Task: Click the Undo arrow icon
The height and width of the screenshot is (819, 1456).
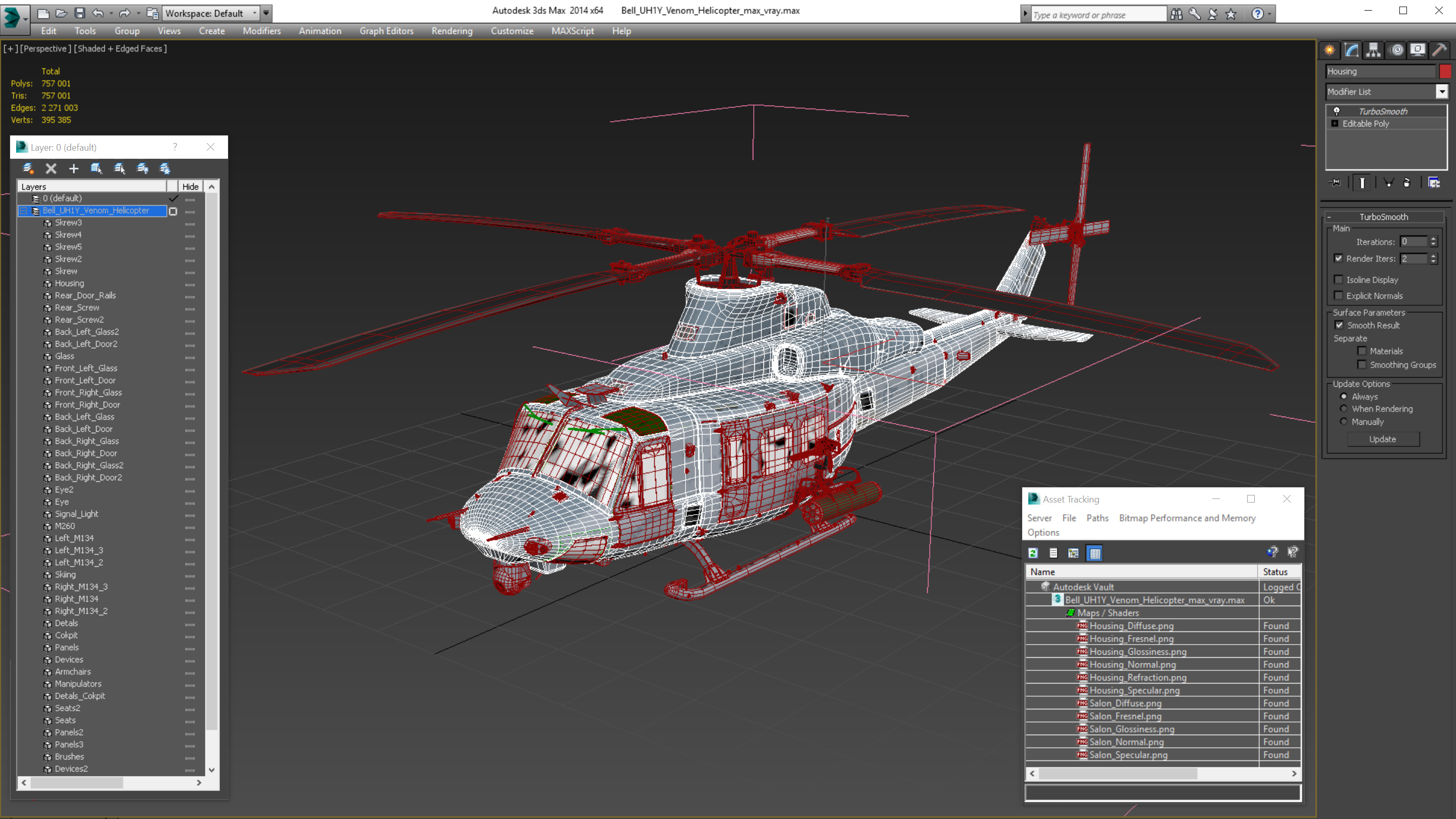Action: (97, 13)
